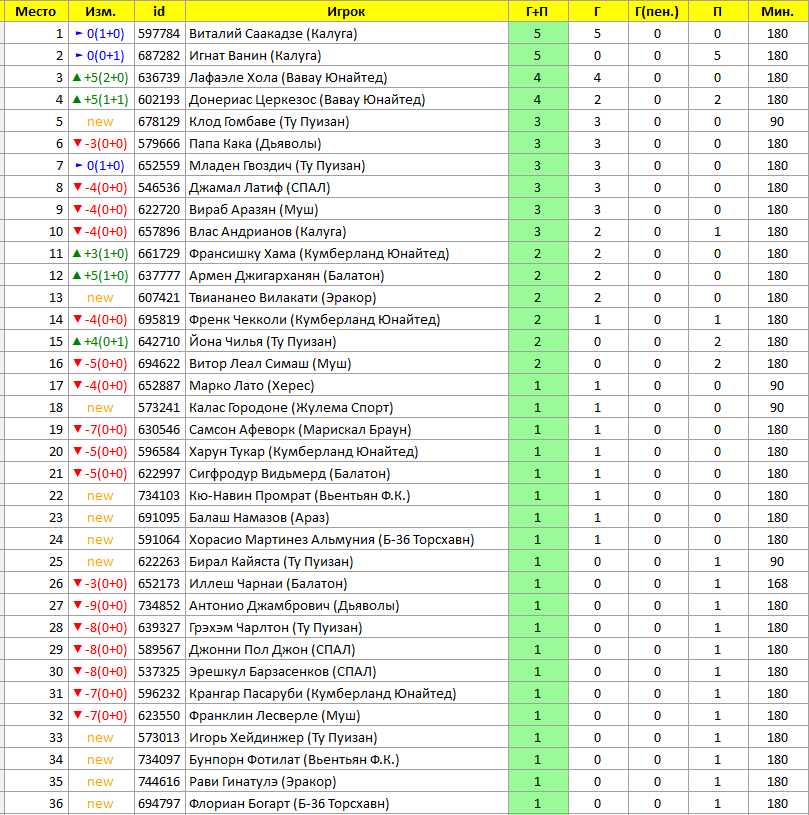809x815 pixels.
Task: Select player Френк Чекколи
Action: tap(314, 320)
